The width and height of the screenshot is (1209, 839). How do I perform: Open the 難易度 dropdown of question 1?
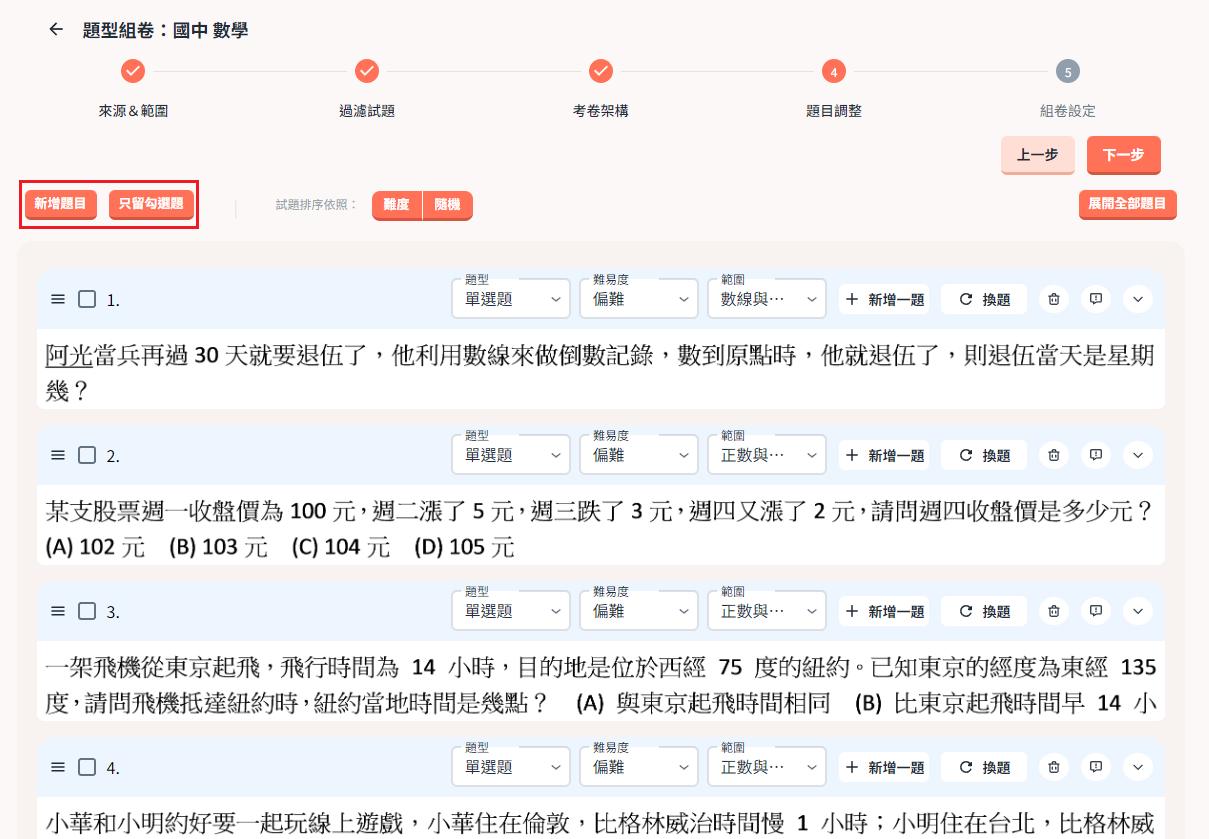tap(639, 299)
